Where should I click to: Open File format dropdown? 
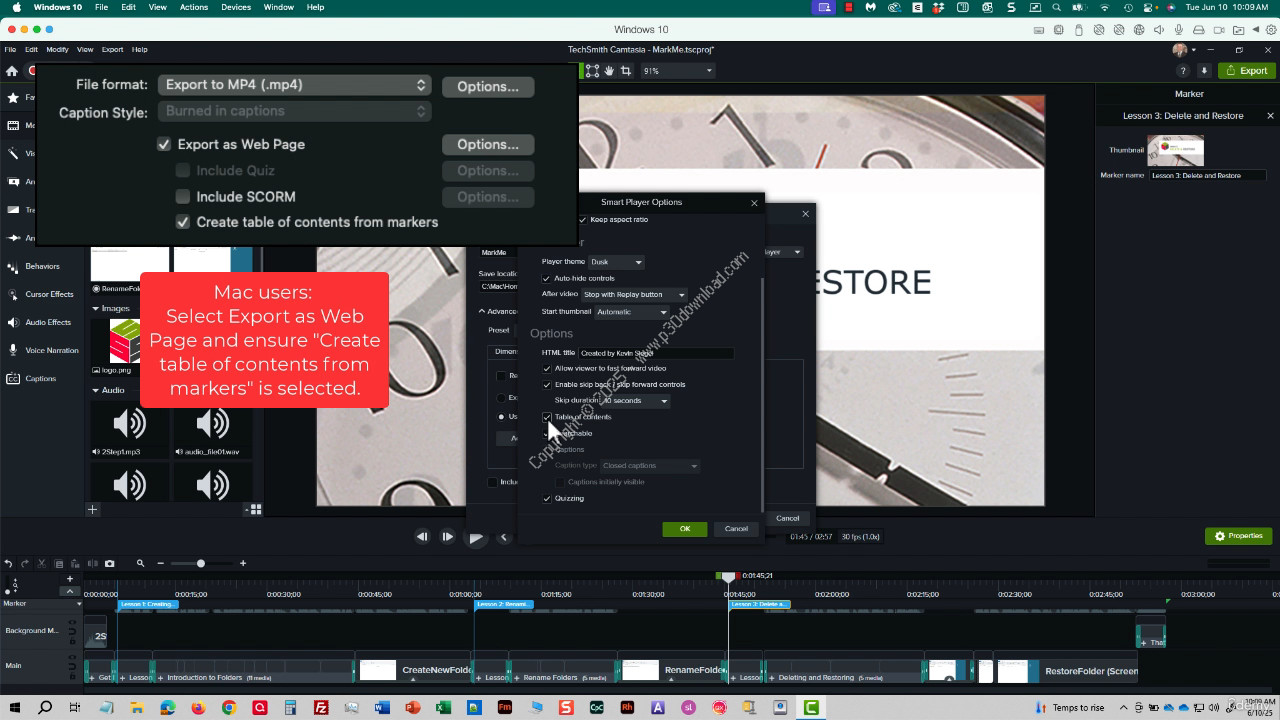294,85
